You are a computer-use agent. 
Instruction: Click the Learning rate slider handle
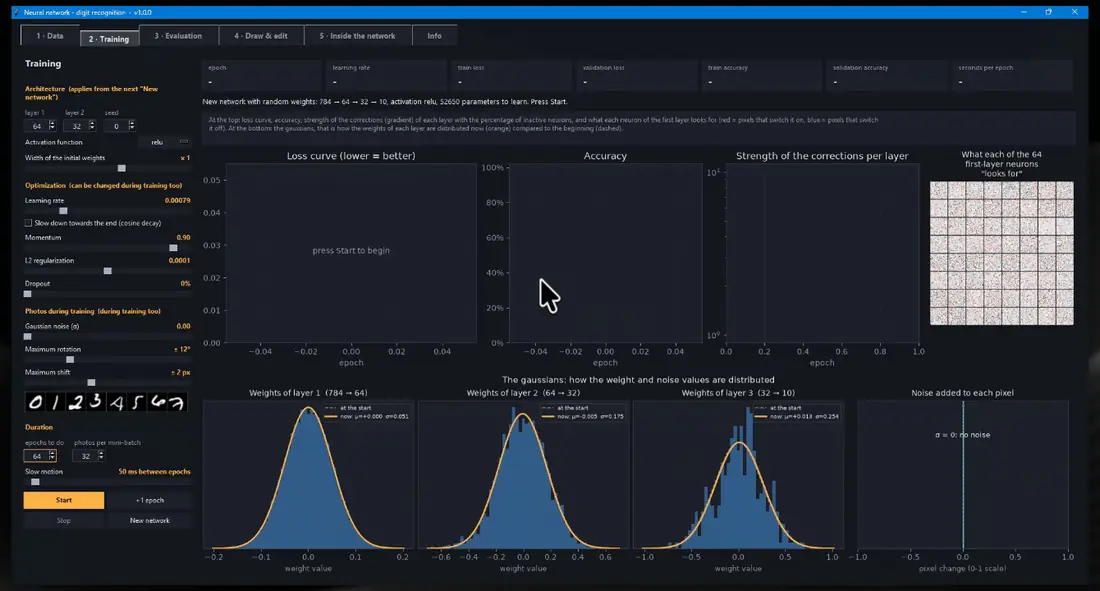(x=63, y=211)
